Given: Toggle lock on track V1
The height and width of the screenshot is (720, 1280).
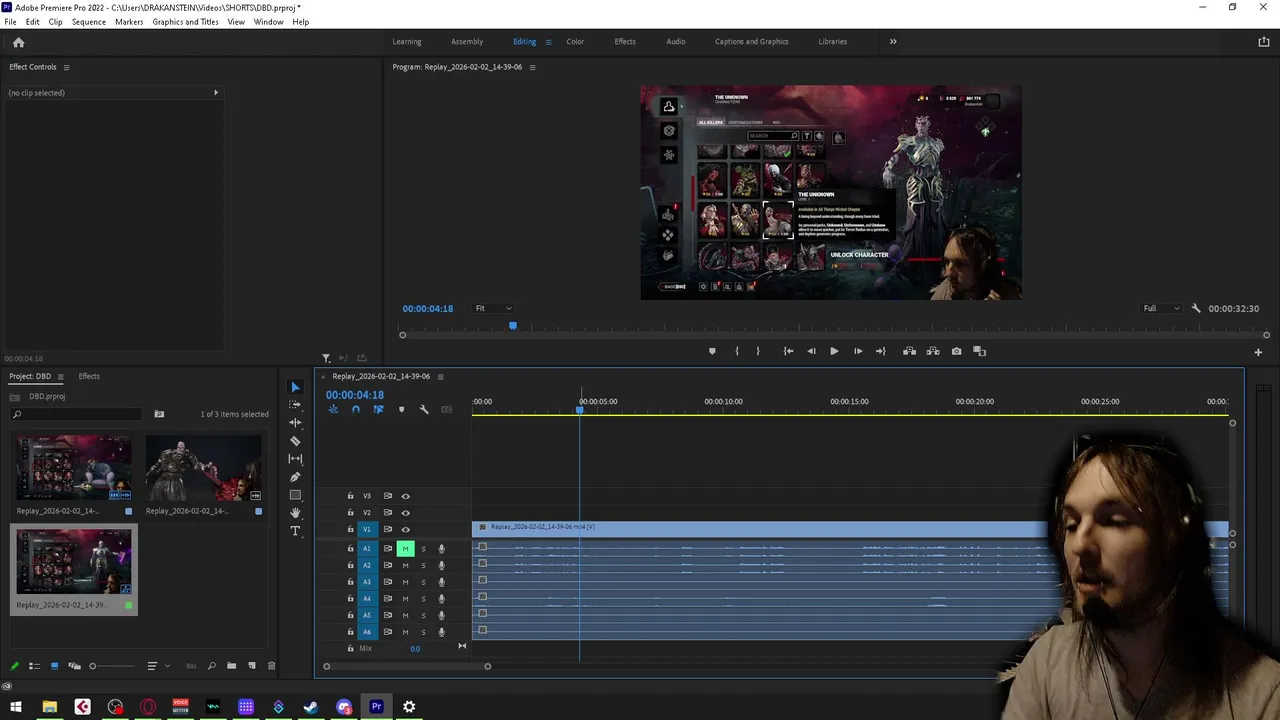Looking at the screenshot, I should tap(350, 529).
